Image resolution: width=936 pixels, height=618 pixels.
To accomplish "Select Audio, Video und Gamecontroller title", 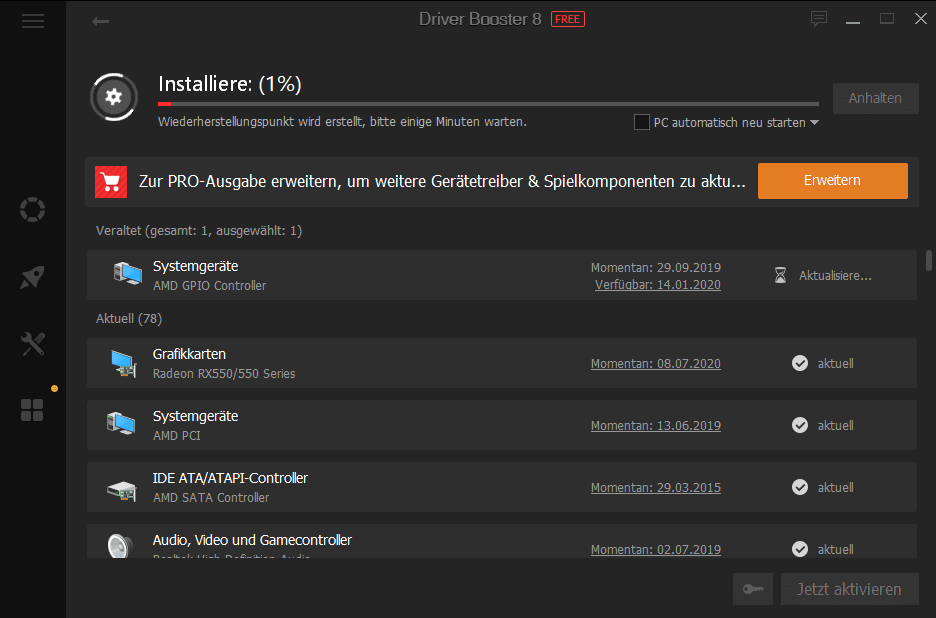I will [x=252, y=540].
